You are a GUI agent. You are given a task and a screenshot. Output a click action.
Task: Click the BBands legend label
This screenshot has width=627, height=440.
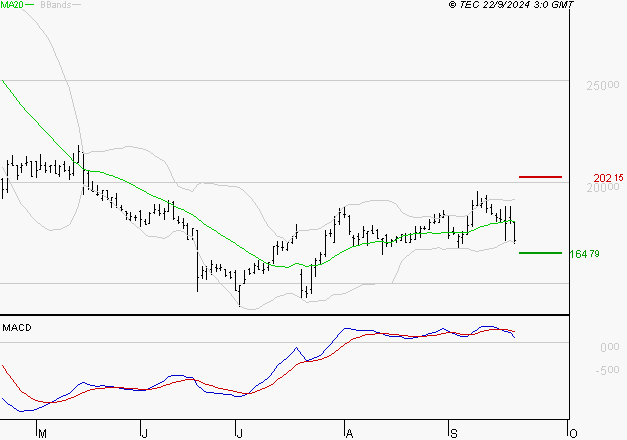pos(56,5)
